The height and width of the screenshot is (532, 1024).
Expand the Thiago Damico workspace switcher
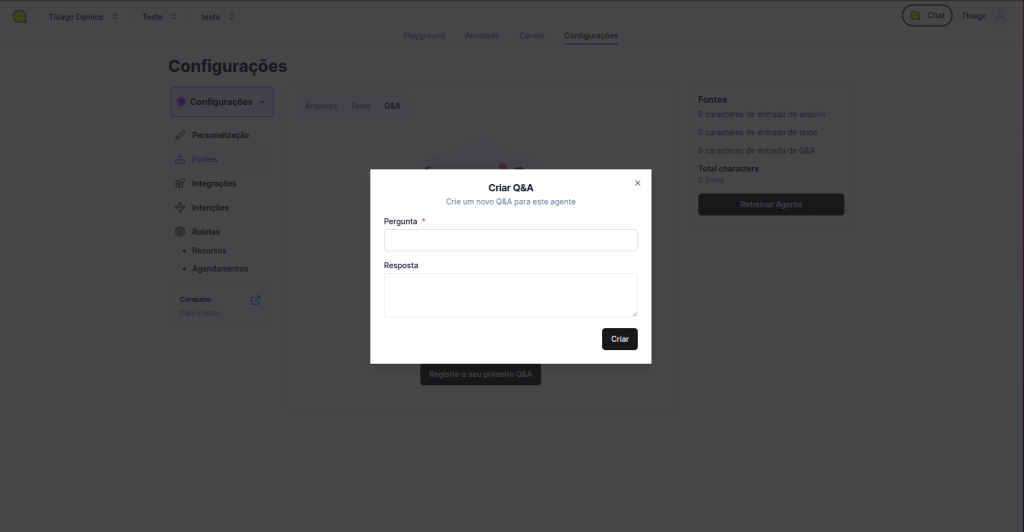coord(82,17)
